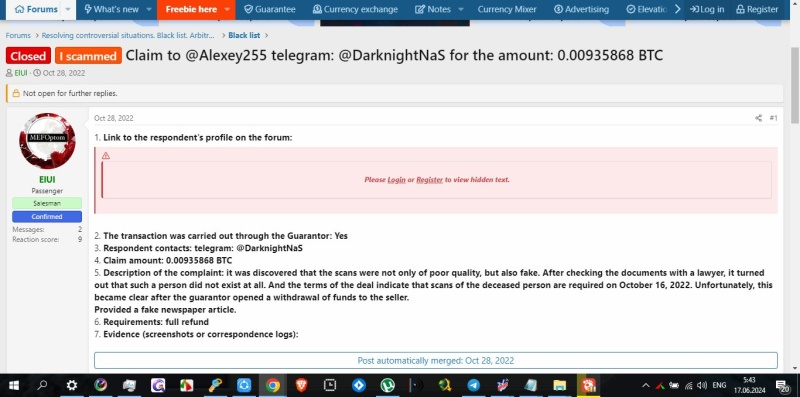
Task: Expand the Forums dropdown arrow
Action: point(68,9)
